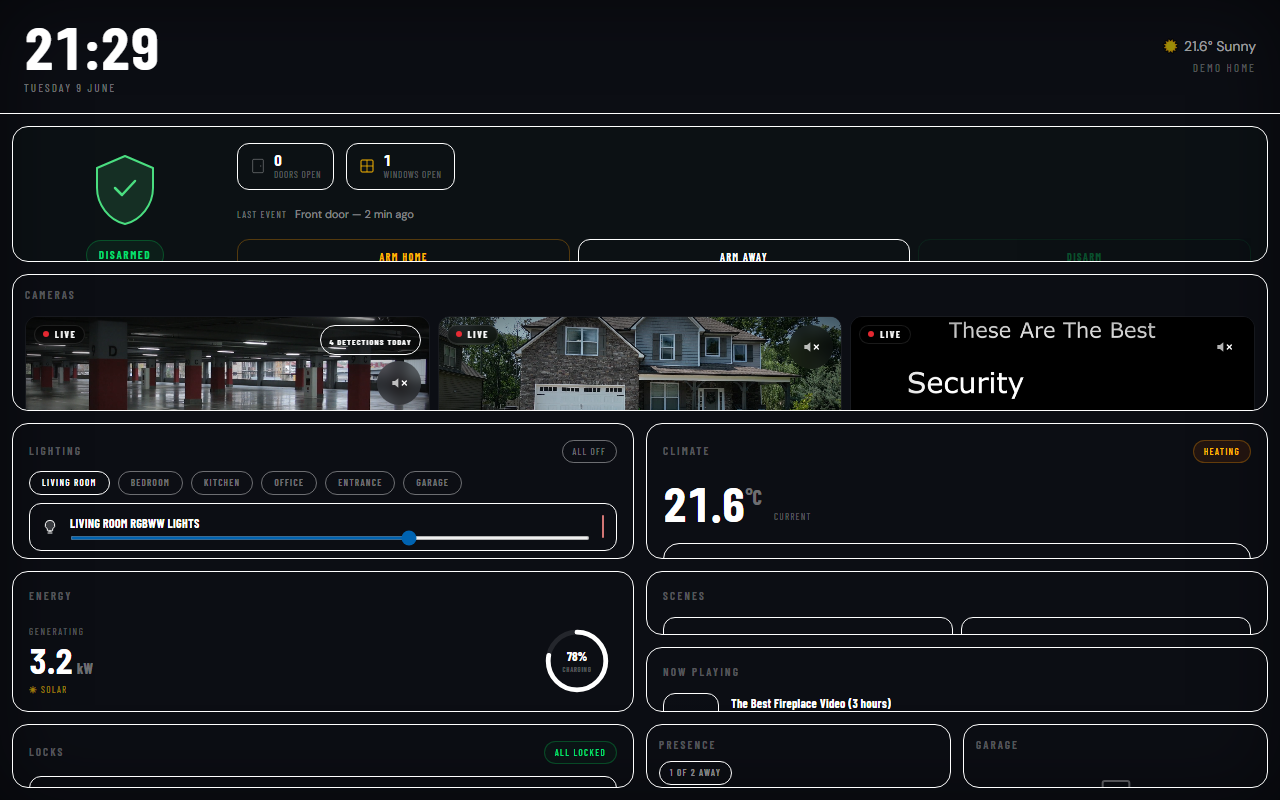
Task: Click the Living Room RGBWW lightbulb icon
Action: (x=50, y=526)
